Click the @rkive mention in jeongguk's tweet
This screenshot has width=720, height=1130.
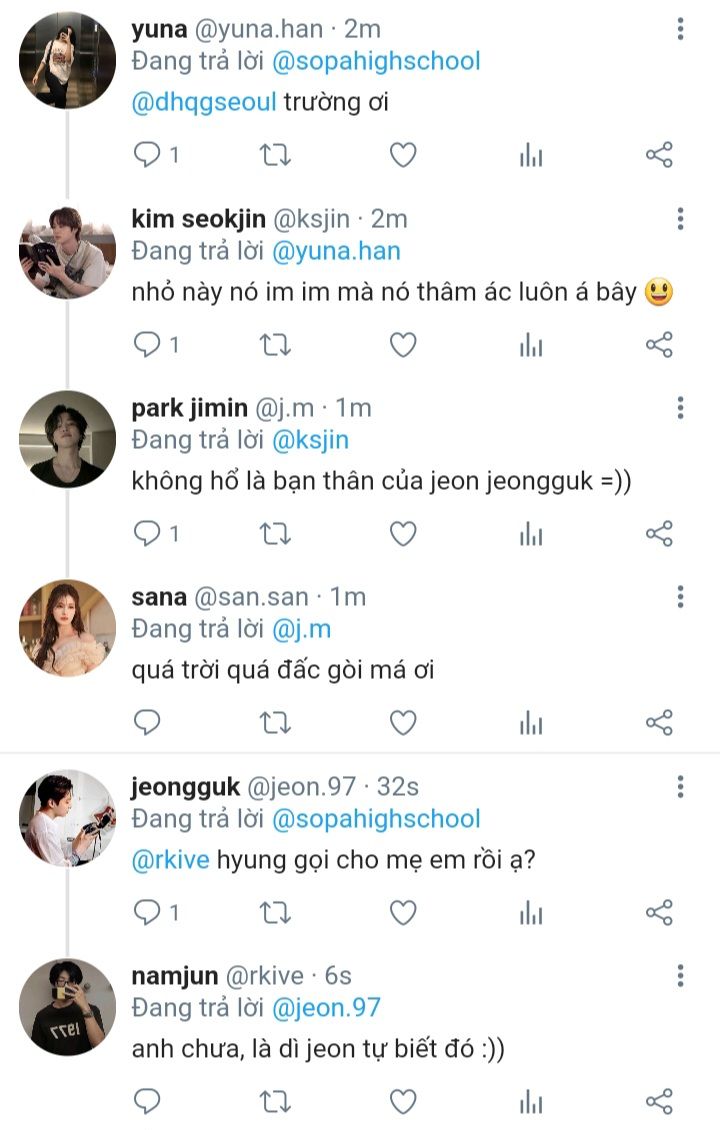tap(170, 860)
